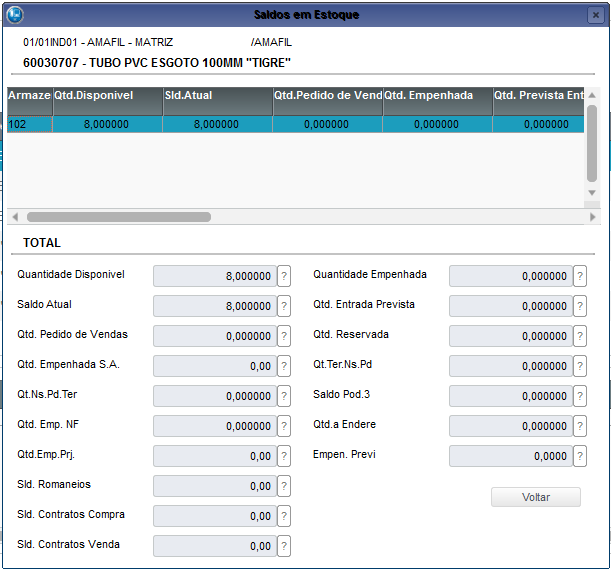Click the Quantidade Disponivel total field

(214, 276)
